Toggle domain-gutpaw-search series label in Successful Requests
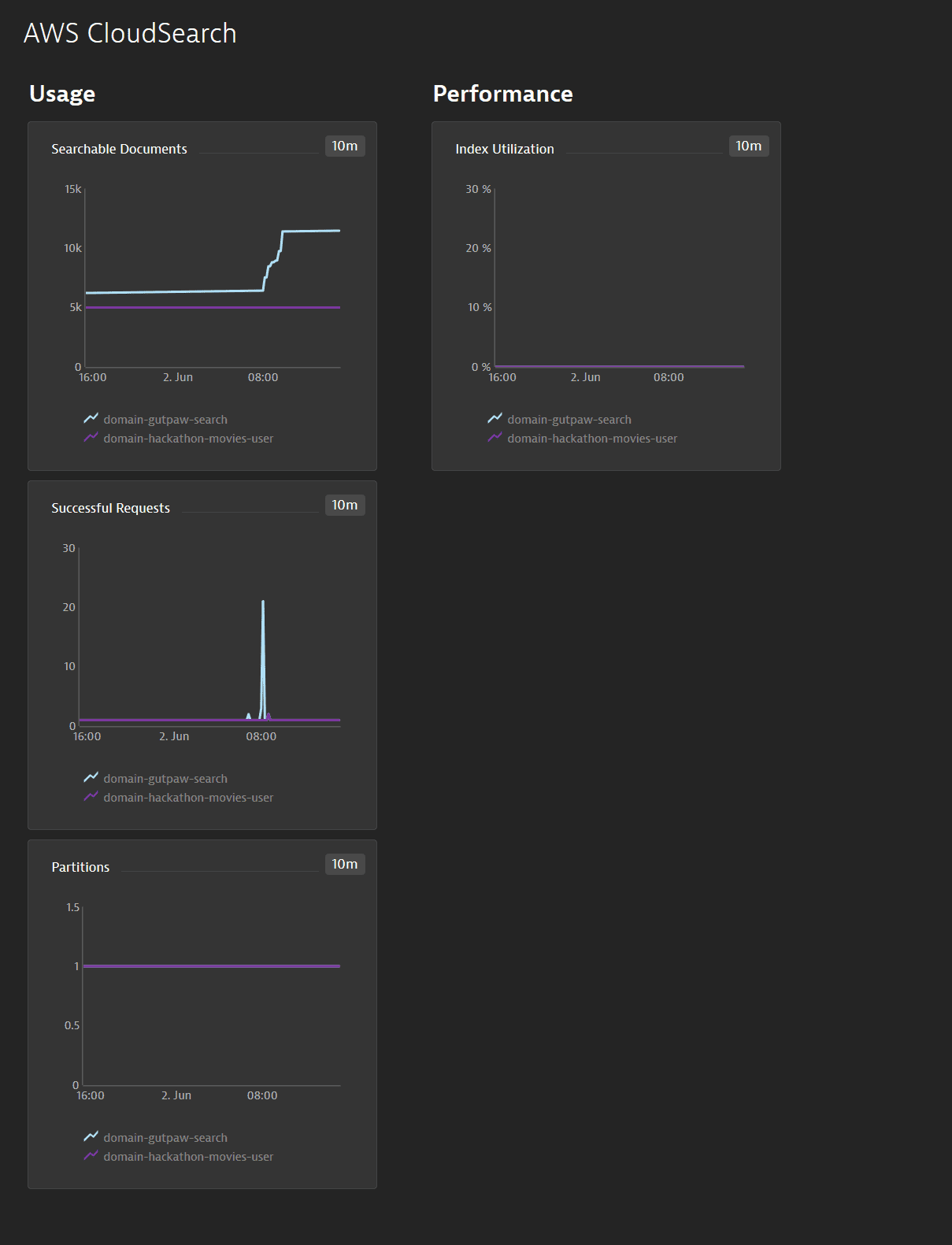Screen dimensions: 952x1245 pyautogui.click(x=165, y=779)
